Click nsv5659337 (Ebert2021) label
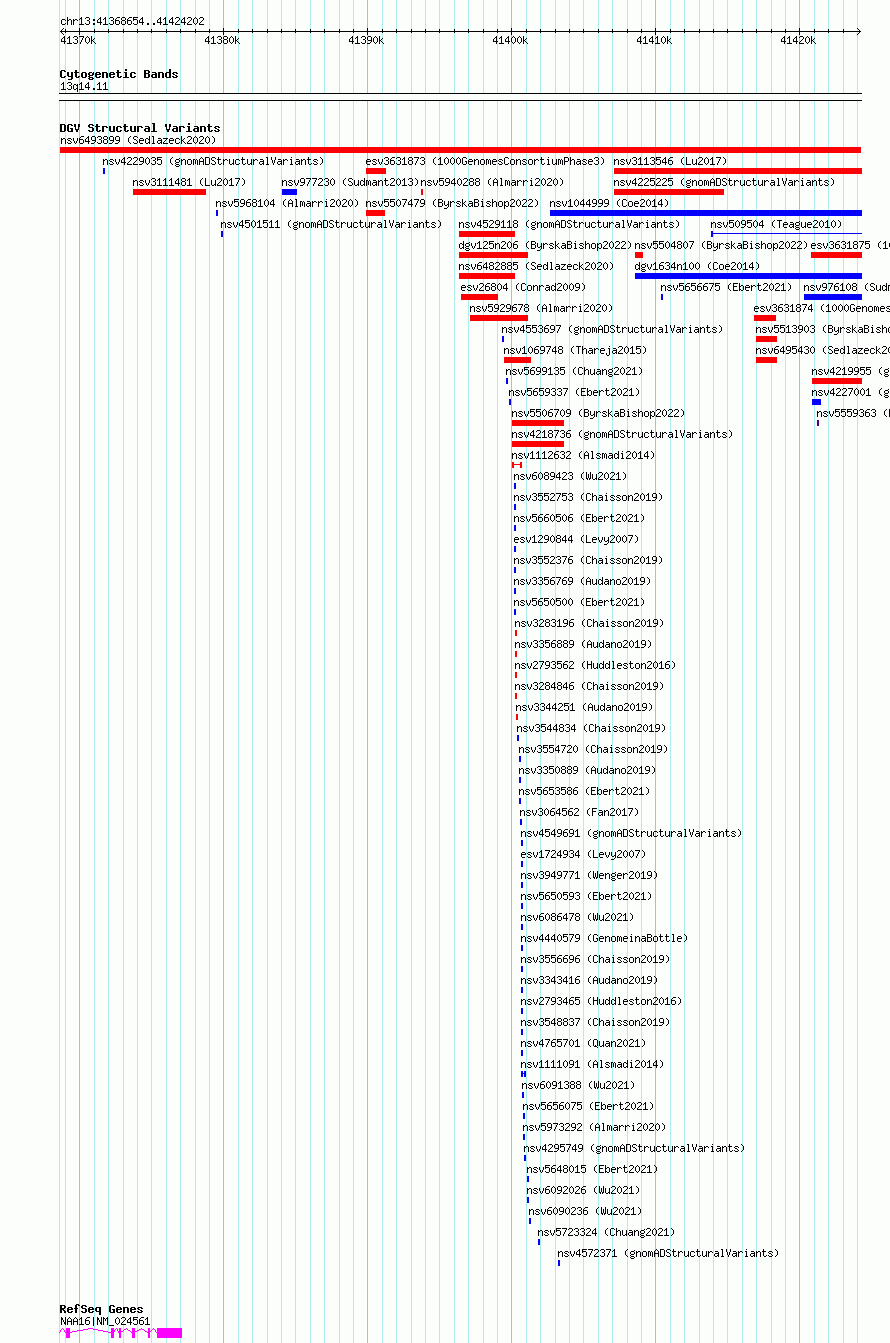This screenshot has height=1343, width=890. pos(574,392)
